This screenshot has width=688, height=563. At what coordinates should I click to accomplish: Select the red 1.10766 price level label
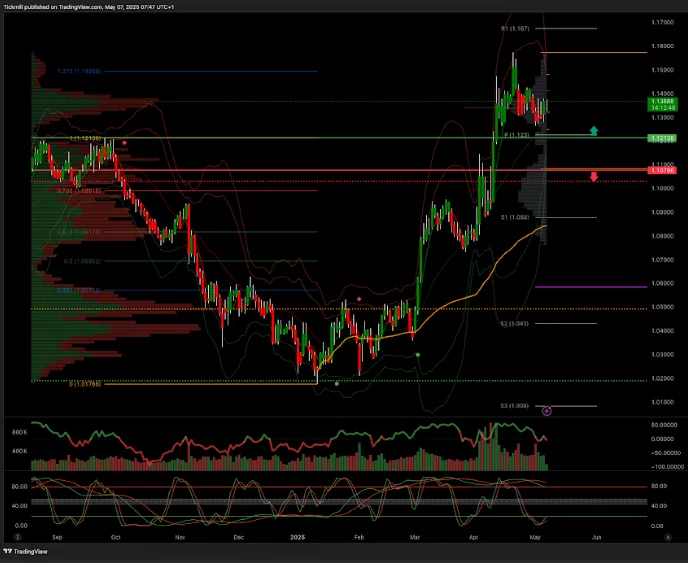(x=661, y=171)
